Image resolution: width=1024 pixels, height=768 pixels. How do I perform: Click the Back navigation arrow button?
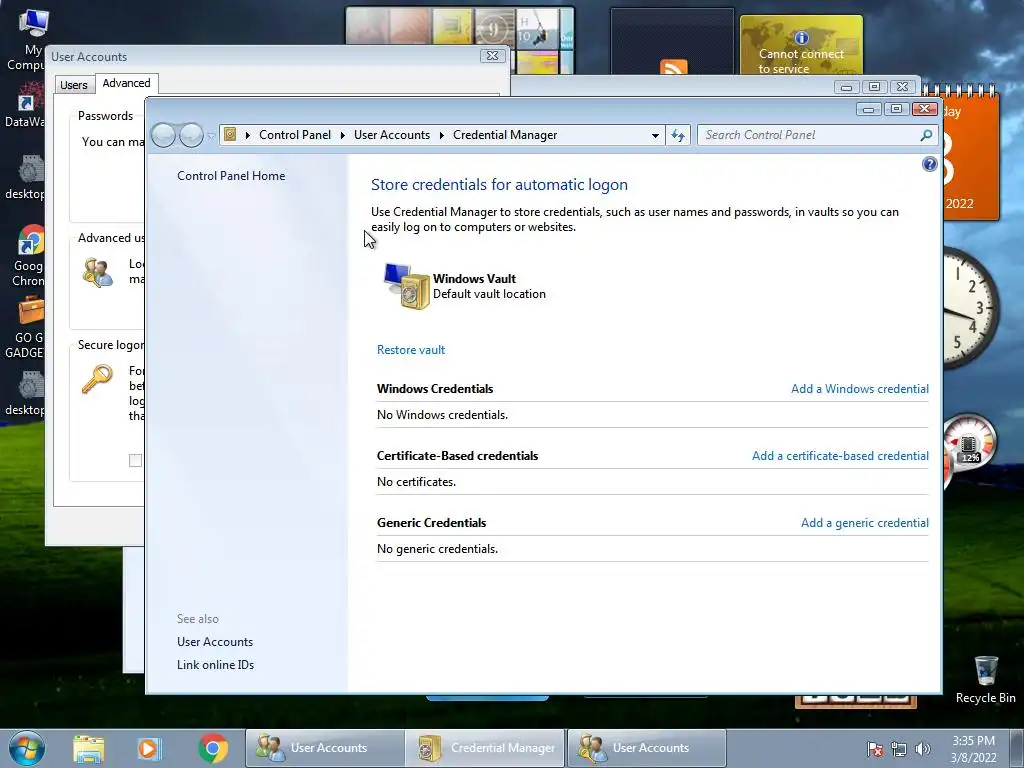coord(163,135)
